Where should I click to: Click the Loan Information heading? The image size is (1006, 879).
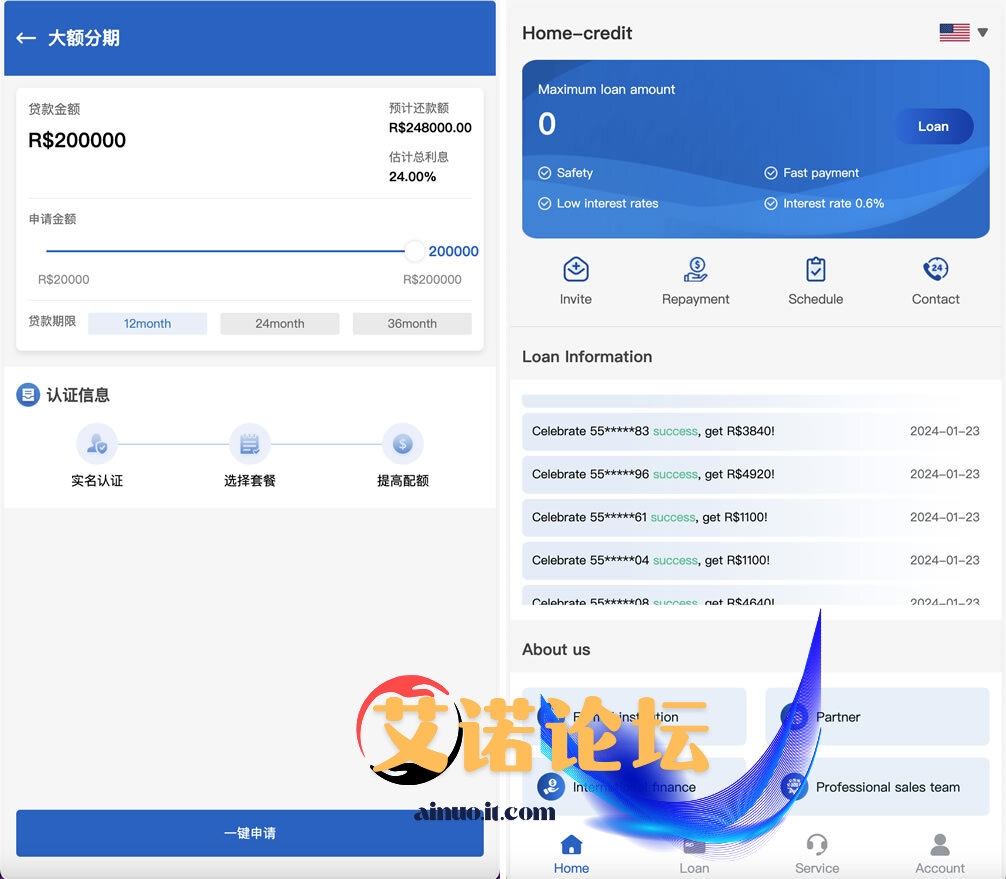(587, 356)
